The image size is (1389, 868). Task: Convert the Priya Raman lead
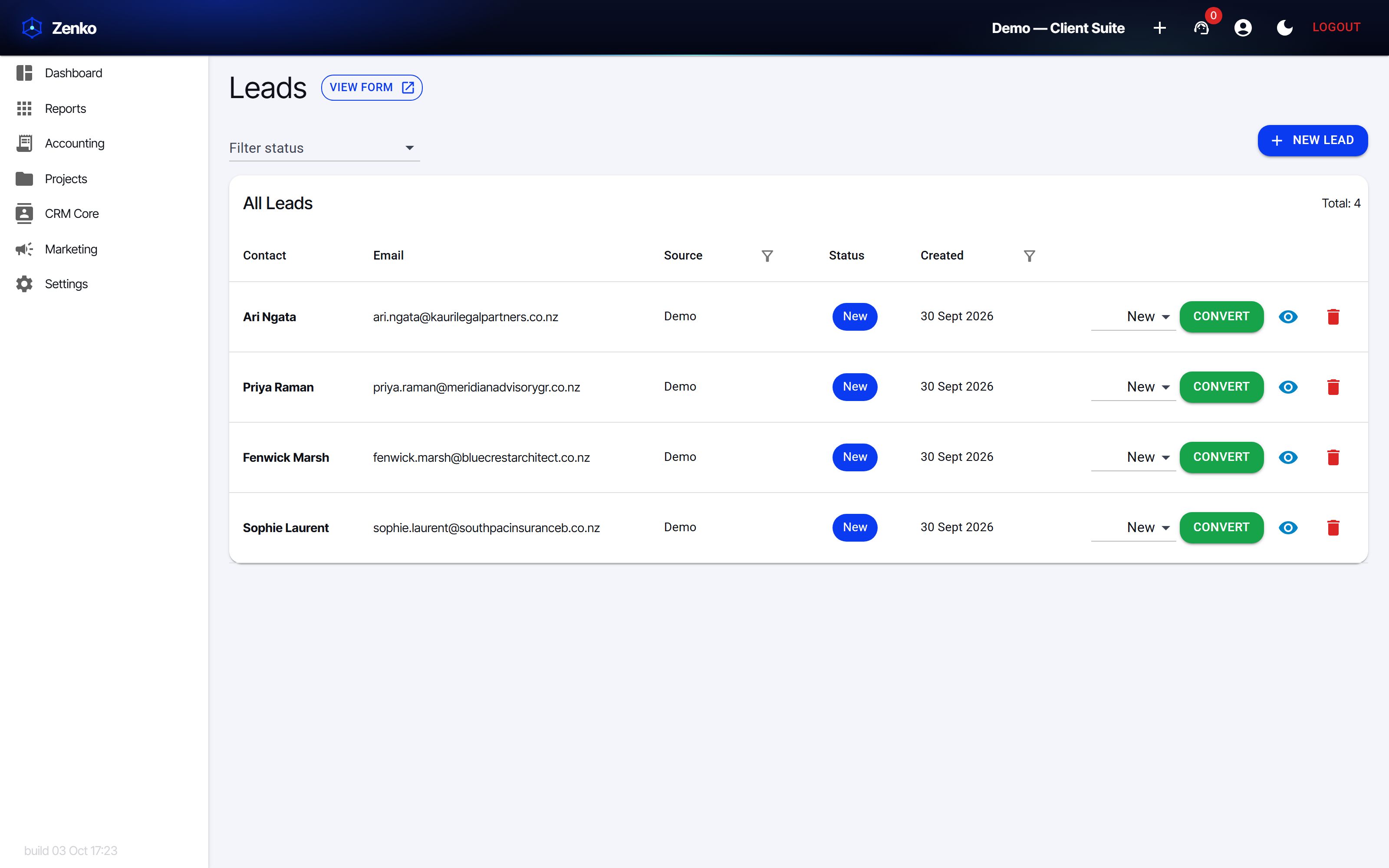point(1221,387)
